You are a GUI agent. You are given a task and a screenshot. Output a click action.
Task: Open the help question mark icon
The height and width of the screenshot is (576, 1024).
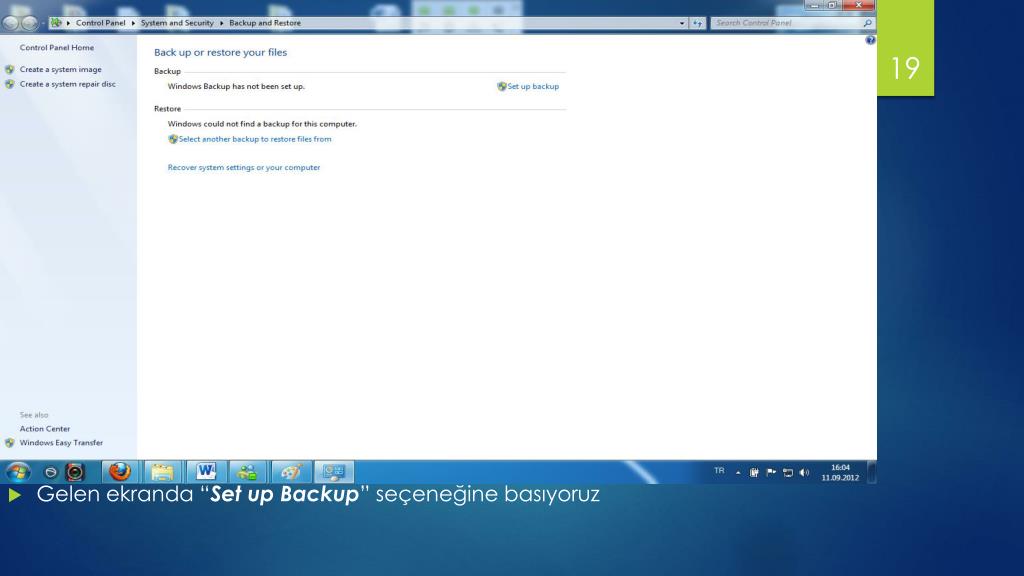[x=870, y=40]
